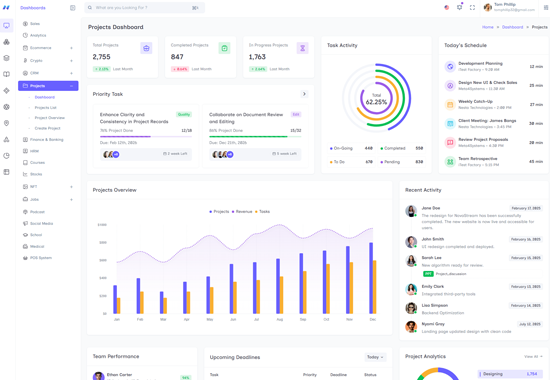Select Projects List submenu item
This screenshot has width=550, height=380.
pos(46,108)
